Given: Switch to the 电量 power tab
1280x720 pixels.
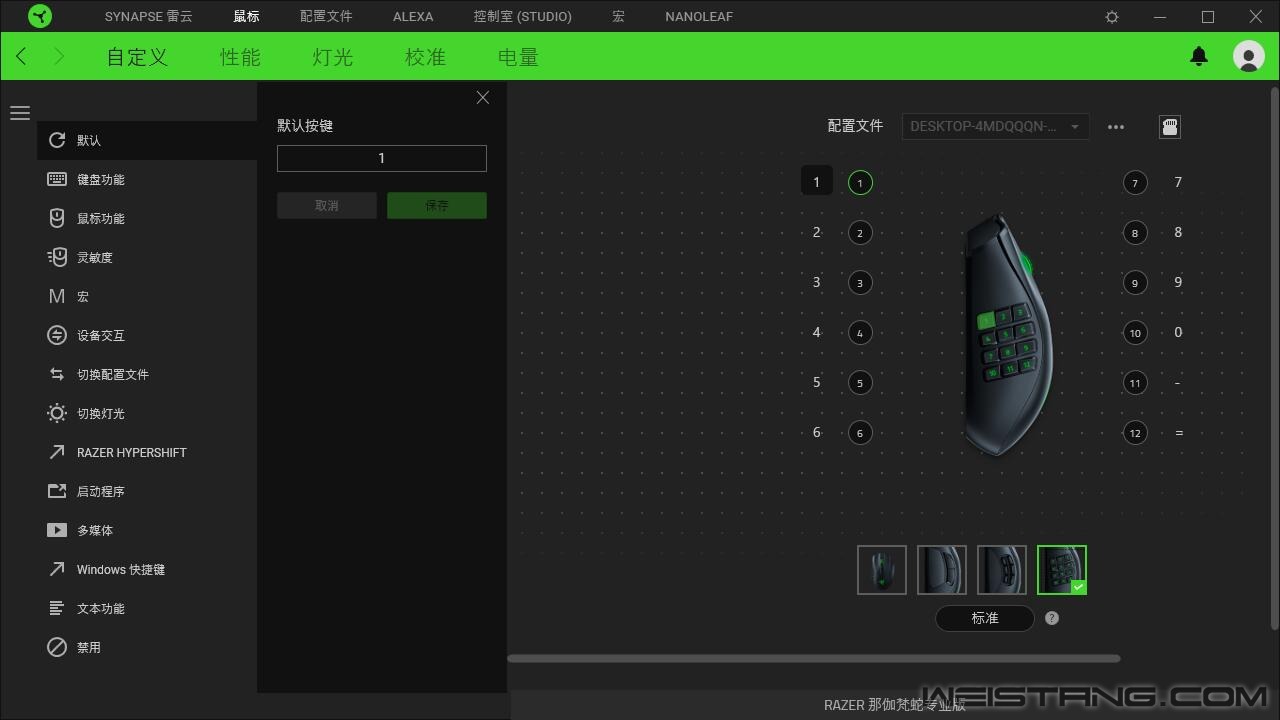Looking at the screenshot, I should pyautogui.click(x=518, y=57).
